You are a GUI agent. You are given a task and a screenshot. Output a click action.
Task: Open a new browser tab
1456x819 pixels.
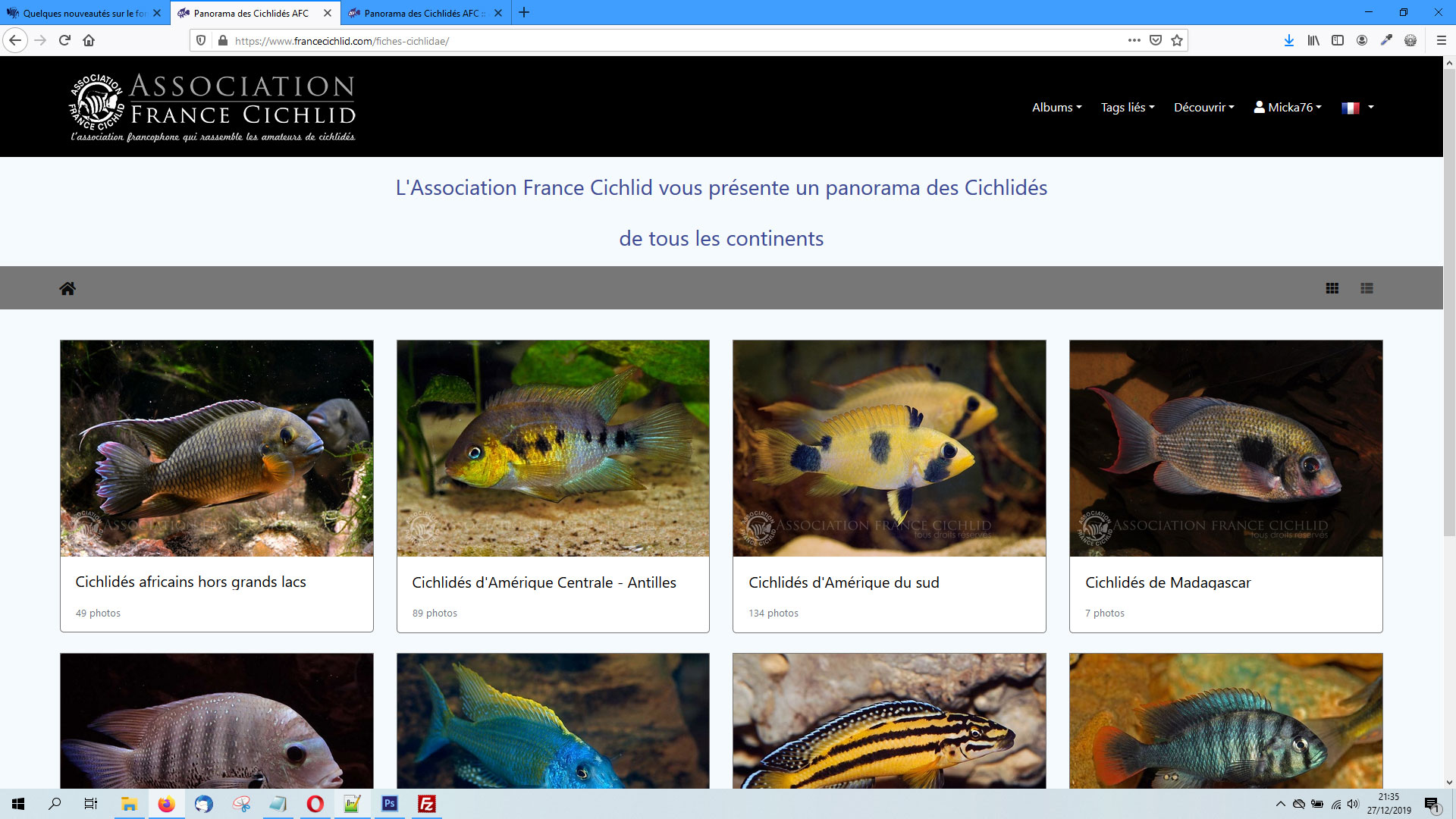click(x=524, y=13)
